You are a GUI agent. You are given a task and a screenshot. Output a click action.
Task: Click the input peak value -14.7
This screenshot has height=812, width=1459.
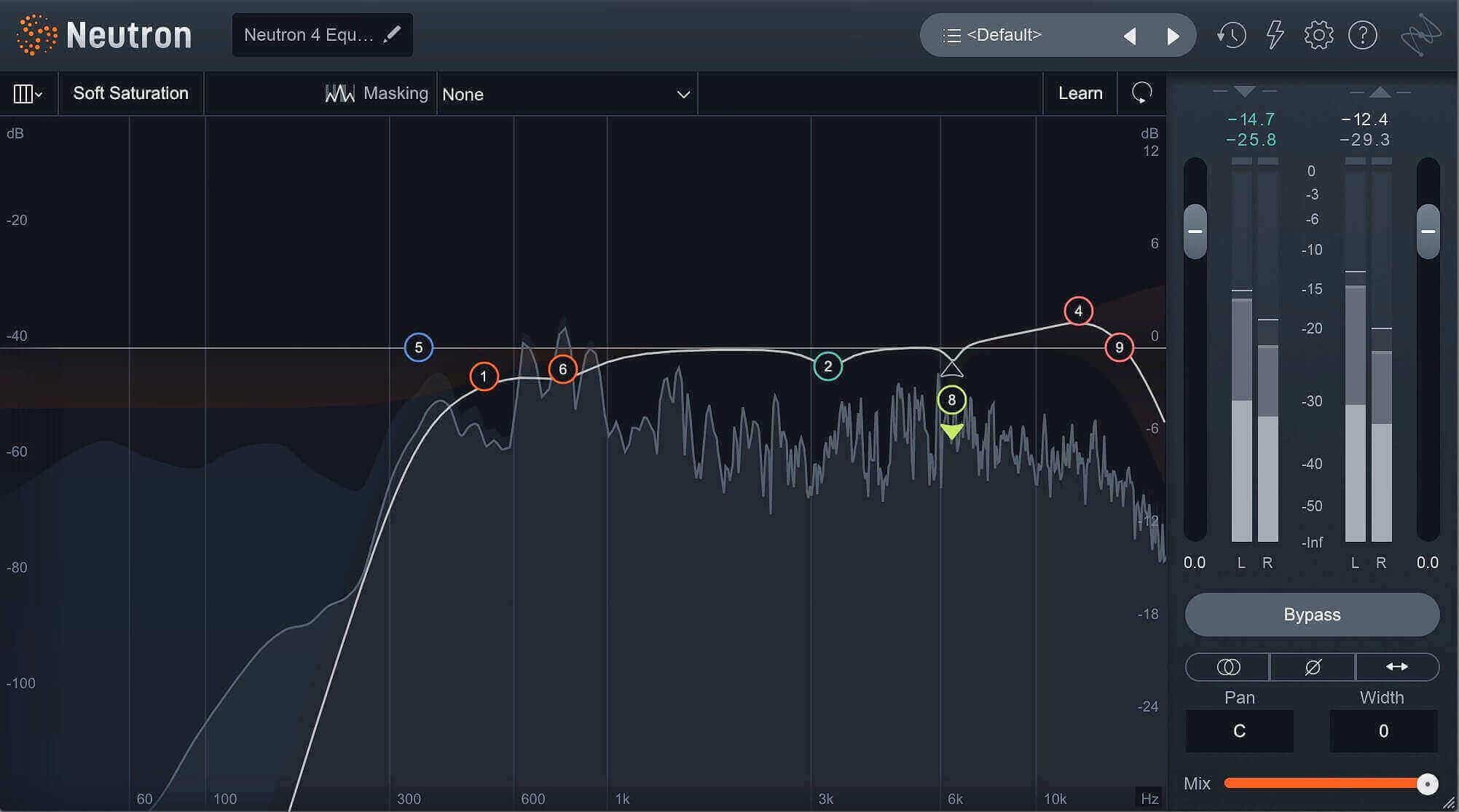[1251, 119]
